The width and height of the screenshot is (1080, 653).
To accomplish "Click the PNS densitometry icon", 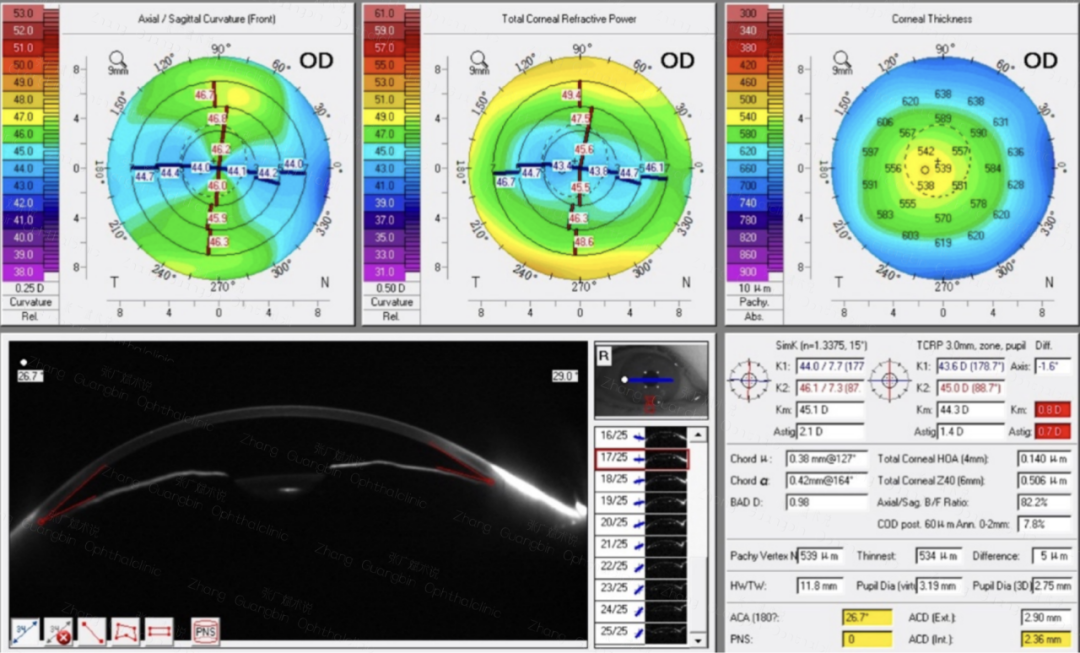I will tap(204, 630).
